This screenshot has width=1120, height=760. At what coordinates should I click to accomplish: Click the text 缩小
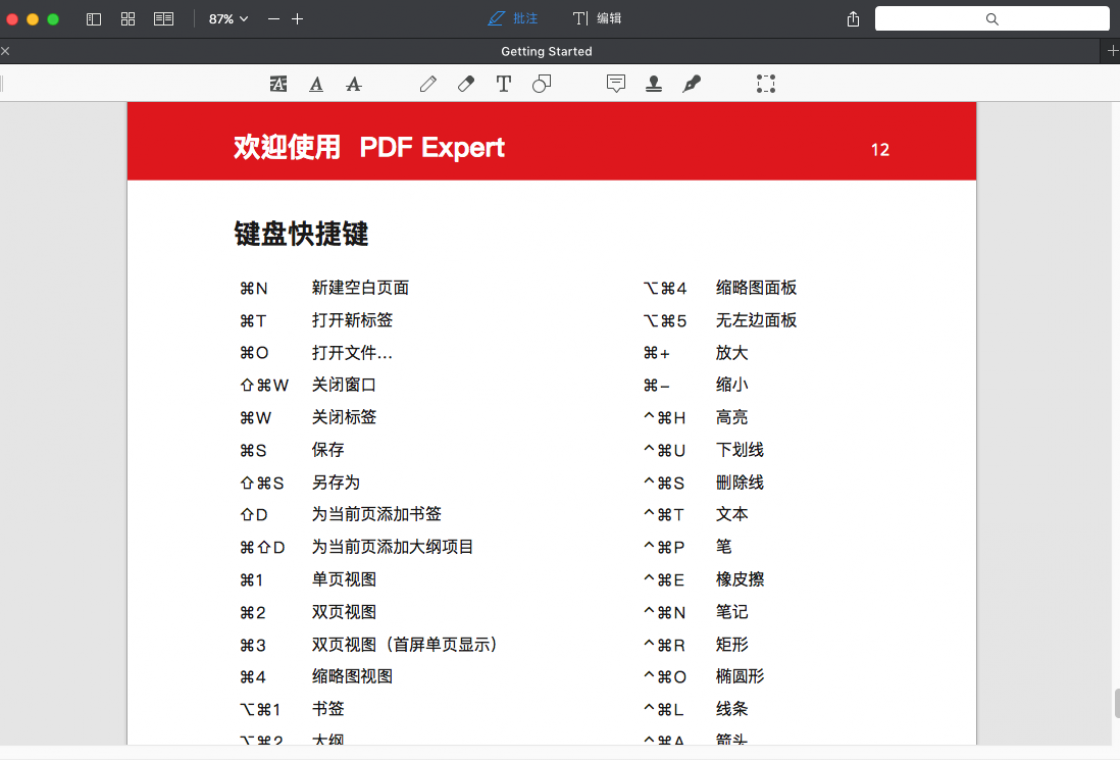pyautogui.click(x=732, y=385)
